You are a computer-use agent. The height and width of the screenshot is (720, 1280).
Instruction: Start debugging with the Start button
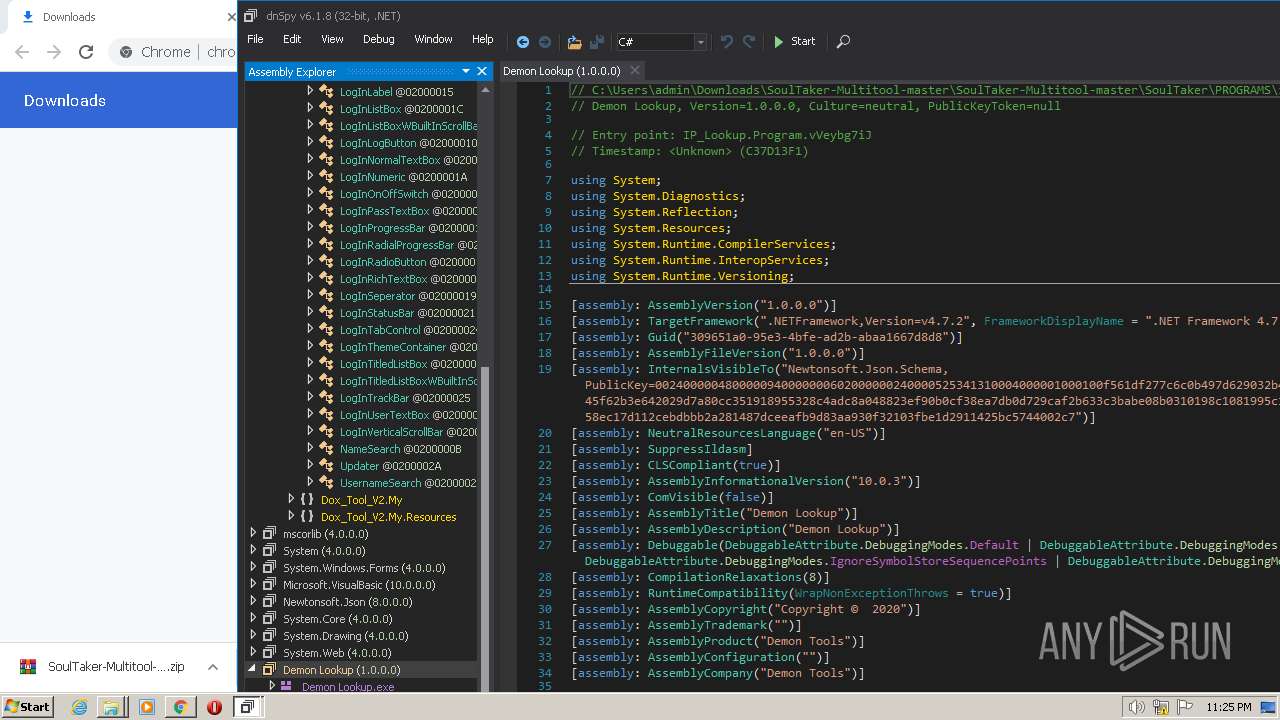pos(794,42)
